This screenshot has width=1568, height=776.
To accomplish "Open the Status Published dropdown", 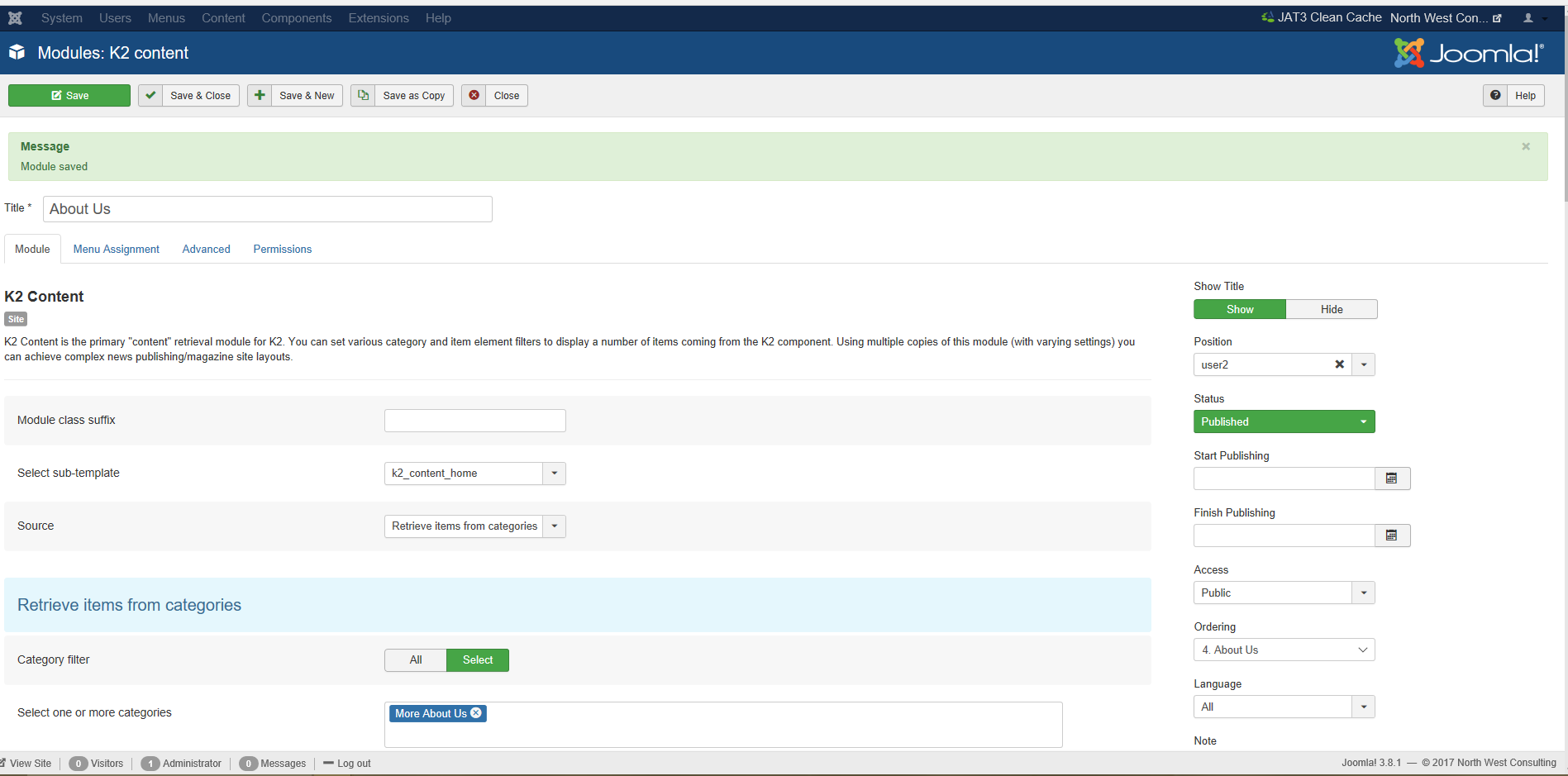I will 1284,421.
